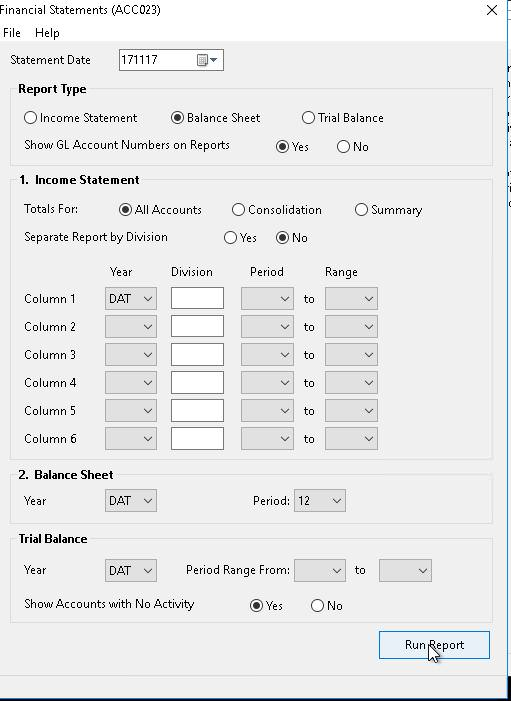This screenshot has width=511, height=701.
Task: Click the Column 1 Division input field
Action: 197,298
